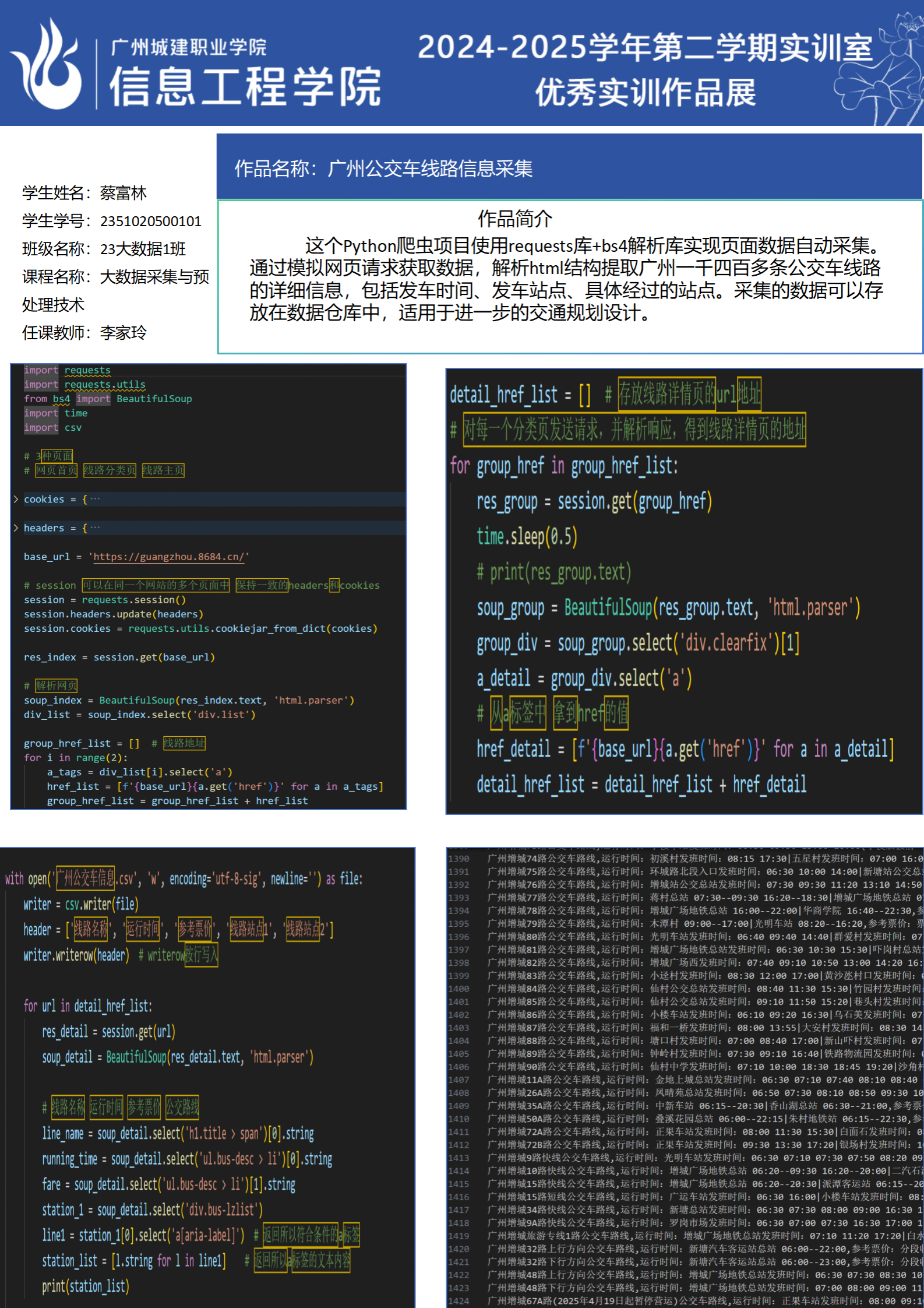Click the 优秀实训作品展 heading
The height and width of the screenshot is (1308, 924).
click(645, 93)
